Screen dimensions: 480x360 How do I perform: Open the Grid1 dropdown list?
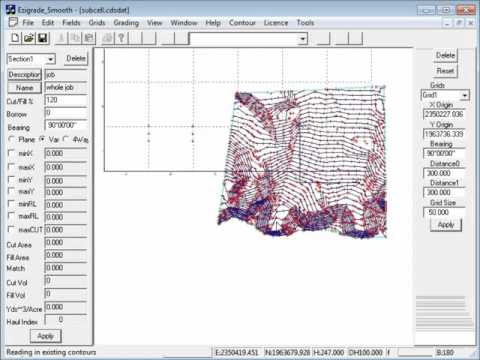465,95
